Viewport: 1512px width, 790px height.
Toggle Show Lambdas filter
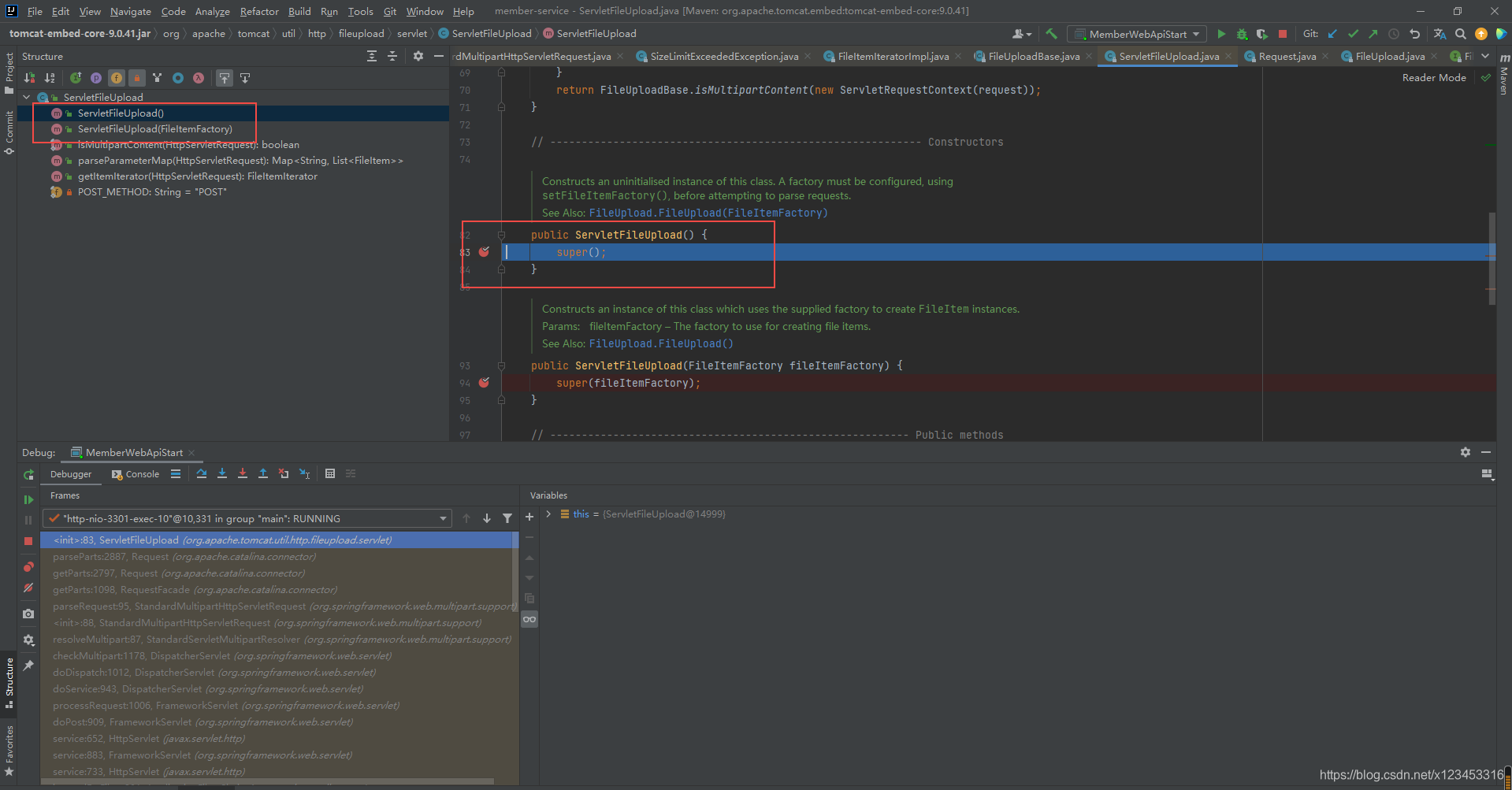point(199,78)
